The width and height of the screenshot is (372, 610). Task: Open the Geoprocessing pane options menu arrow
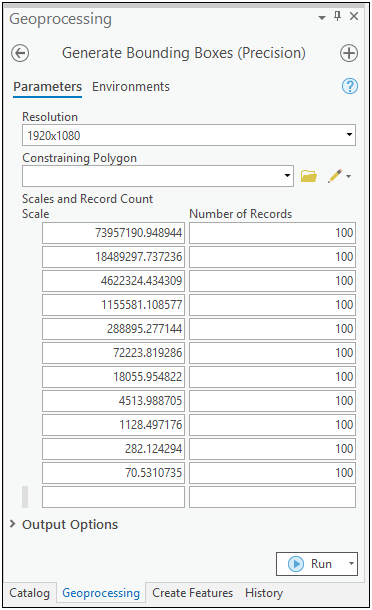coord(322,18)
